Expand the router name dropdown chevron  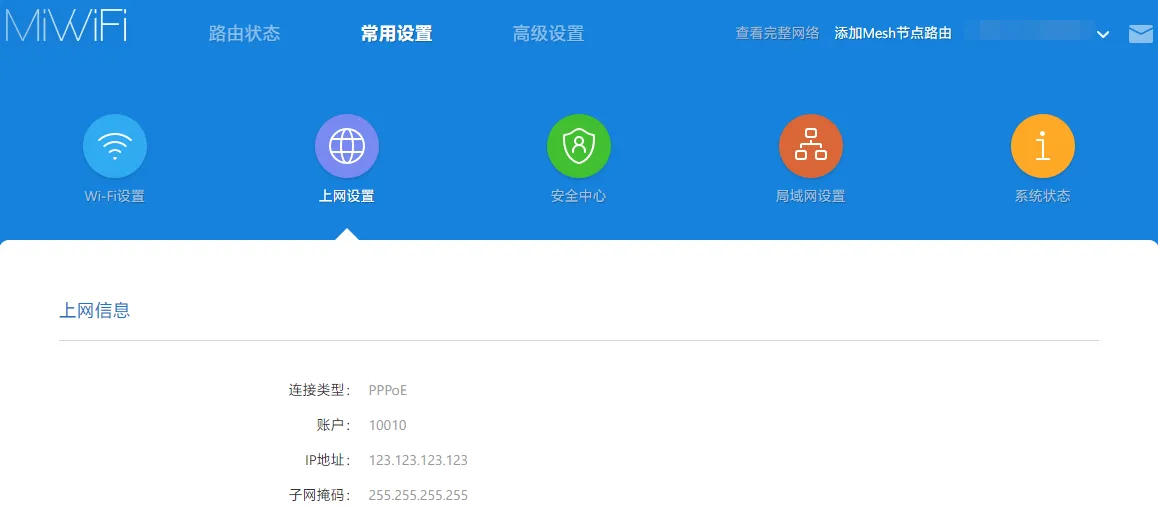(1103, 35)
